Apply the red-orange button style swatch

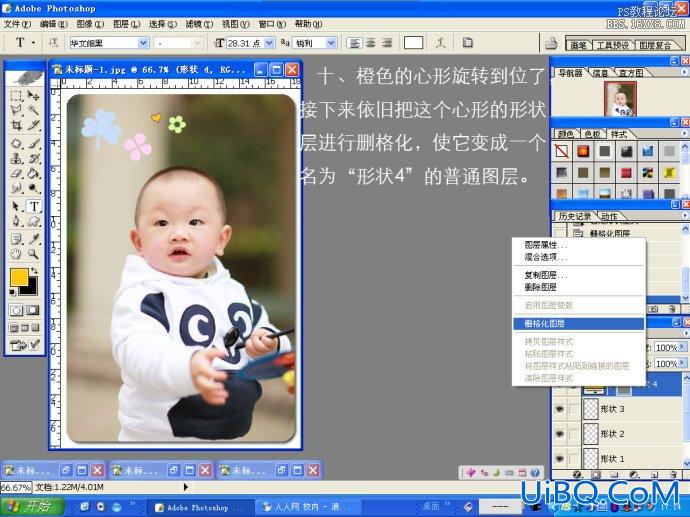583,151
